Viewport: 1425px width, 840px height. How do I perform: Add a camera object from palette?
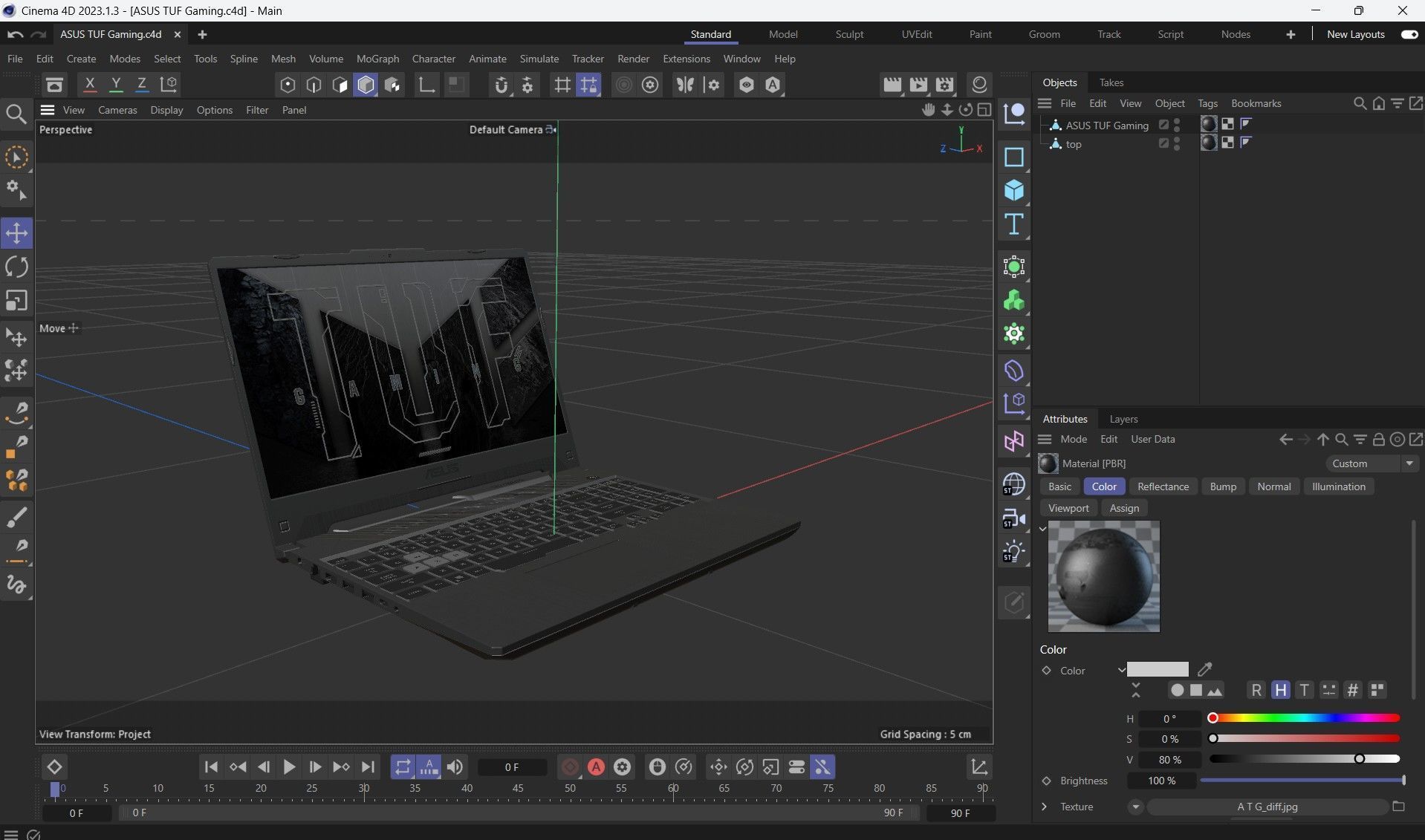pyautogui.click(x=1014, y=518)
